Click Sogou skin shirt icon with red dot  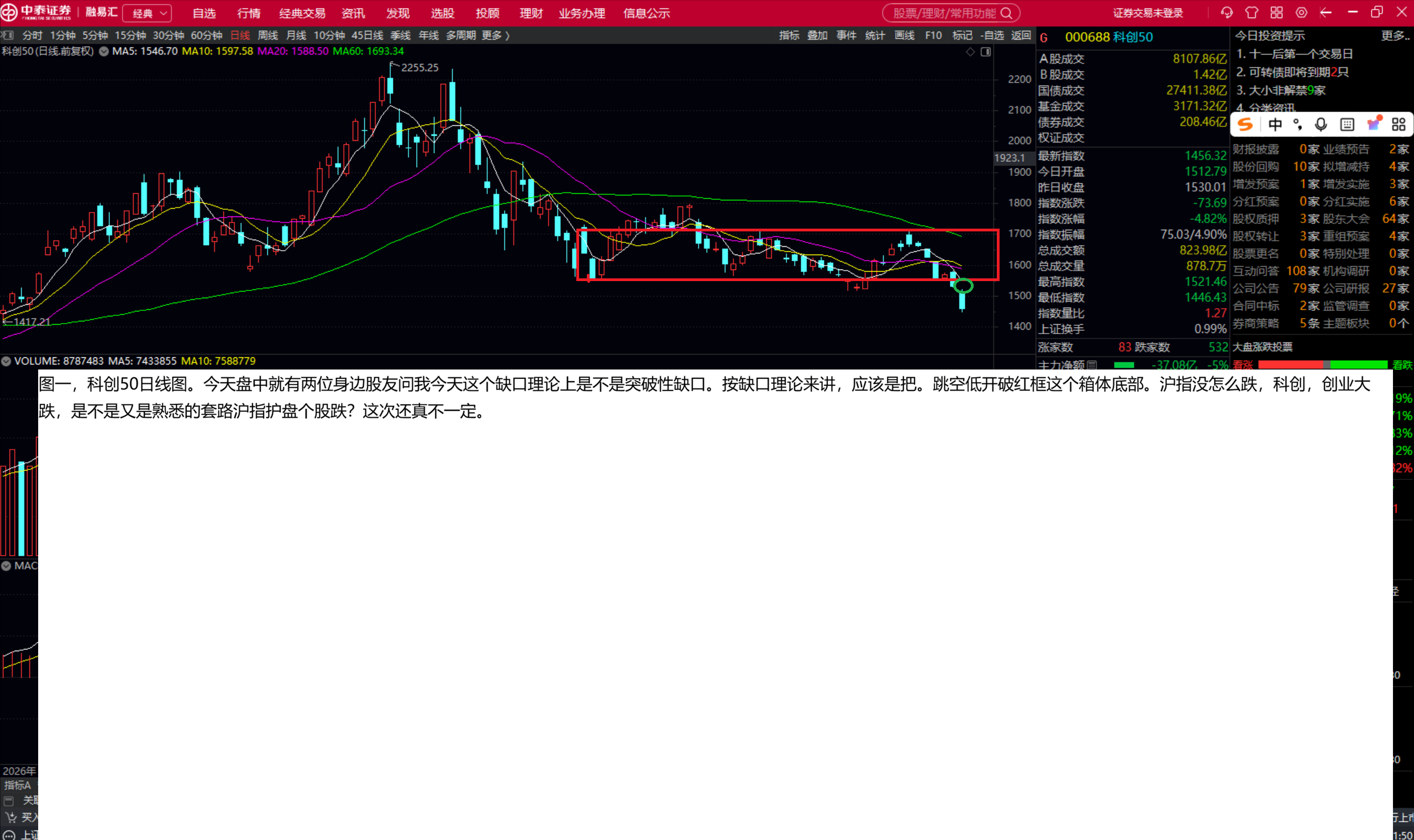(x=1374, y=124)
